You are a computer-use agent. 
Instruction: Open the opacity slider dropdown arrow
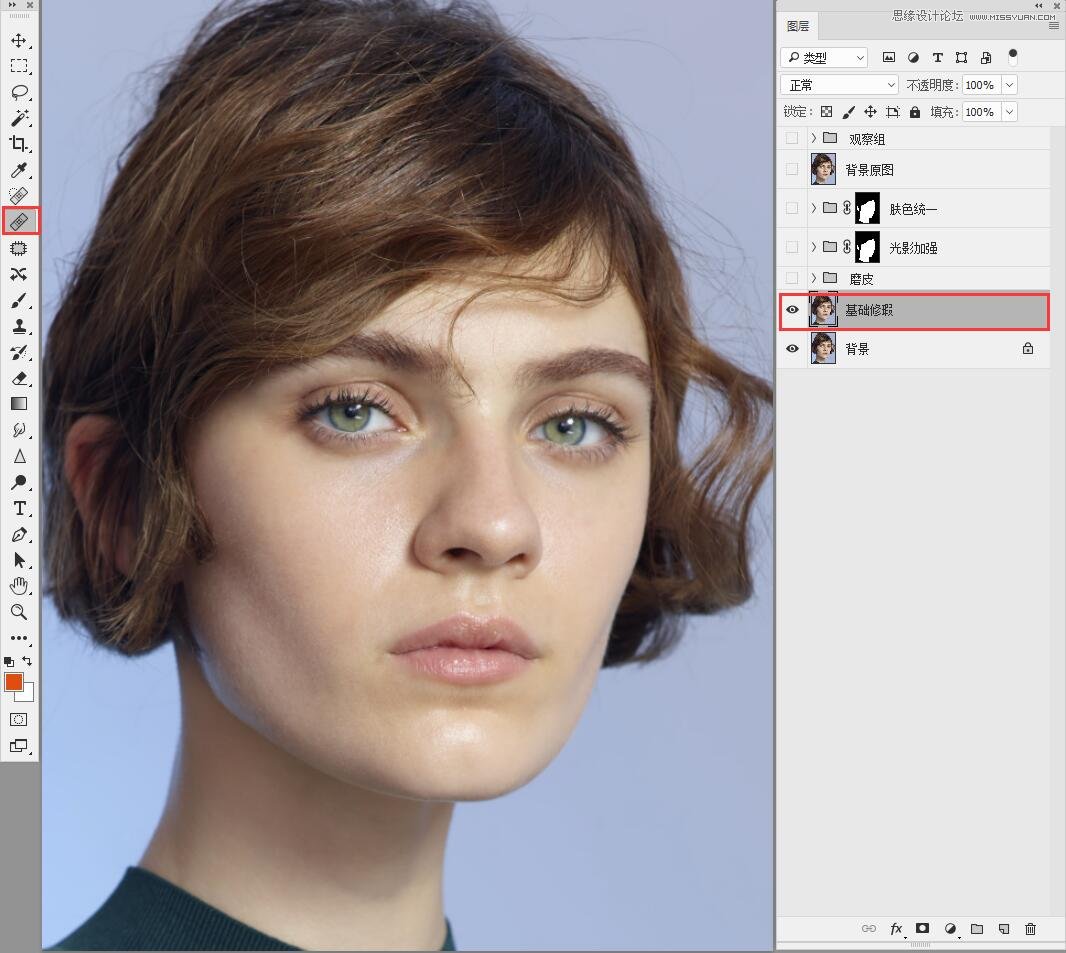point(1010,85)
